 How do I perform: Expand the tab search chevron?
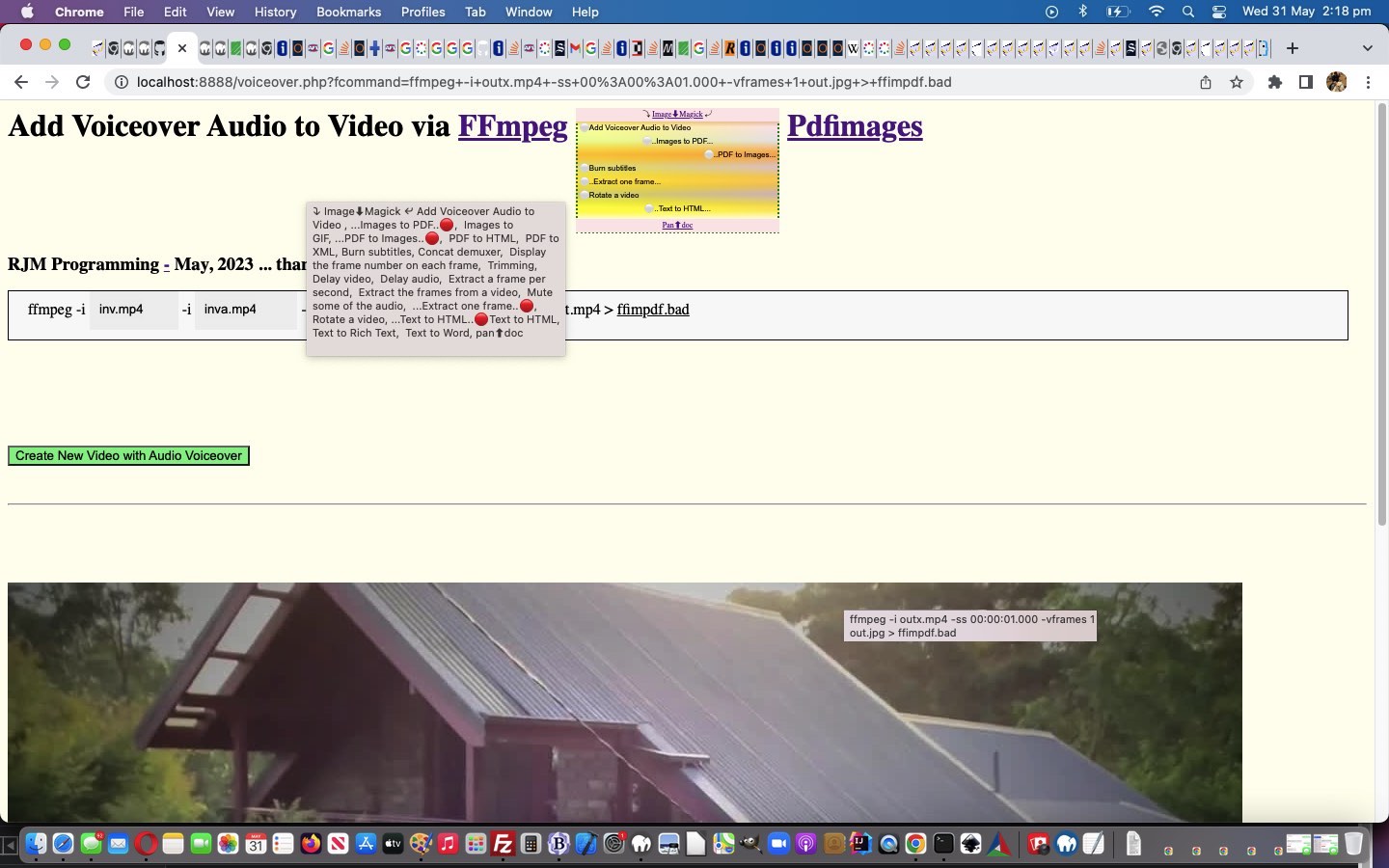(x=1367, y=48)
